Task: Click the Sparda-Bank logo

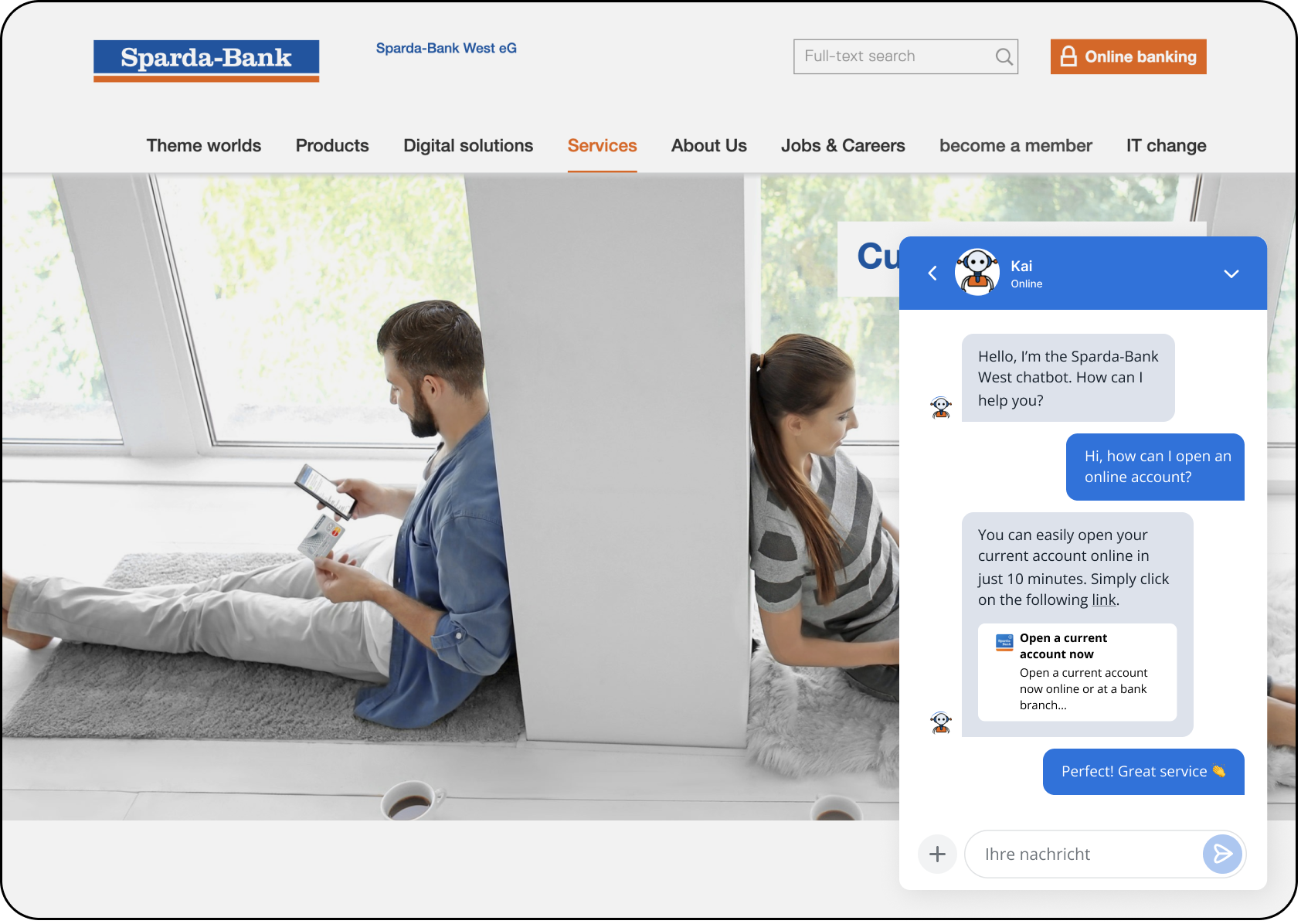Action: click(x=206, y=60)
